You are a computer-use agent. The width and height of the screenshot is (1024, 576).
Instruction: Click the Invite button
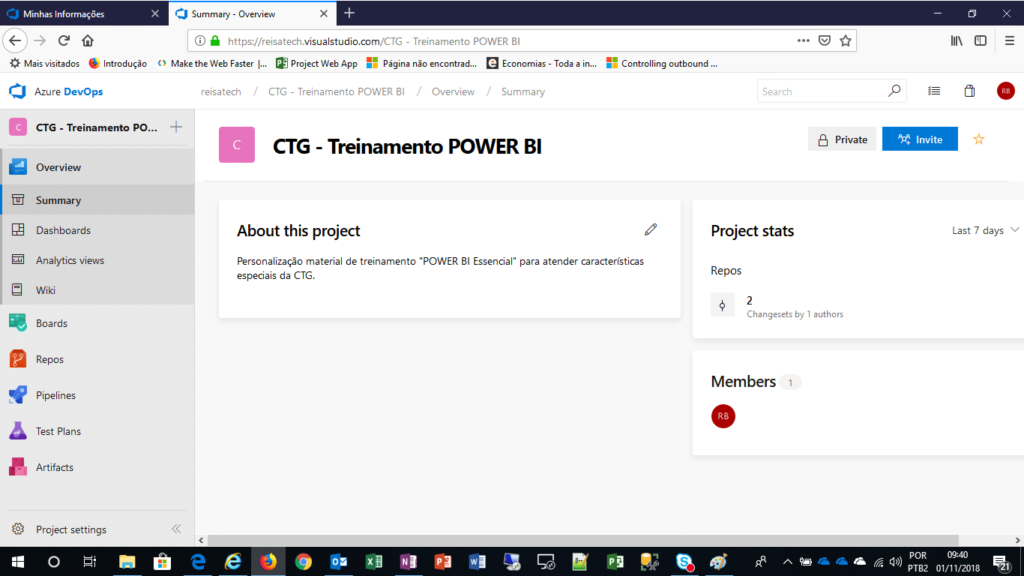(919, 139)
